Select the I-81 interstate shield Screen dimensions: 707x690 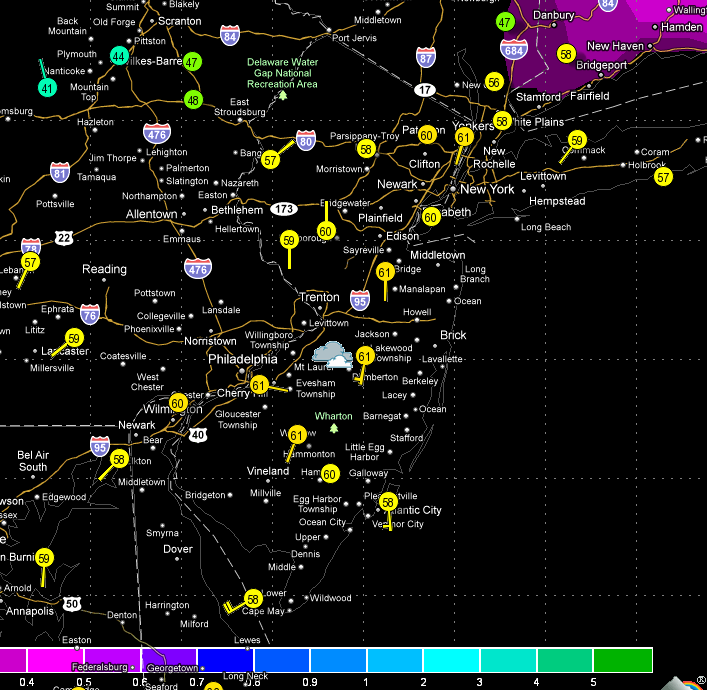pos(60,173)
